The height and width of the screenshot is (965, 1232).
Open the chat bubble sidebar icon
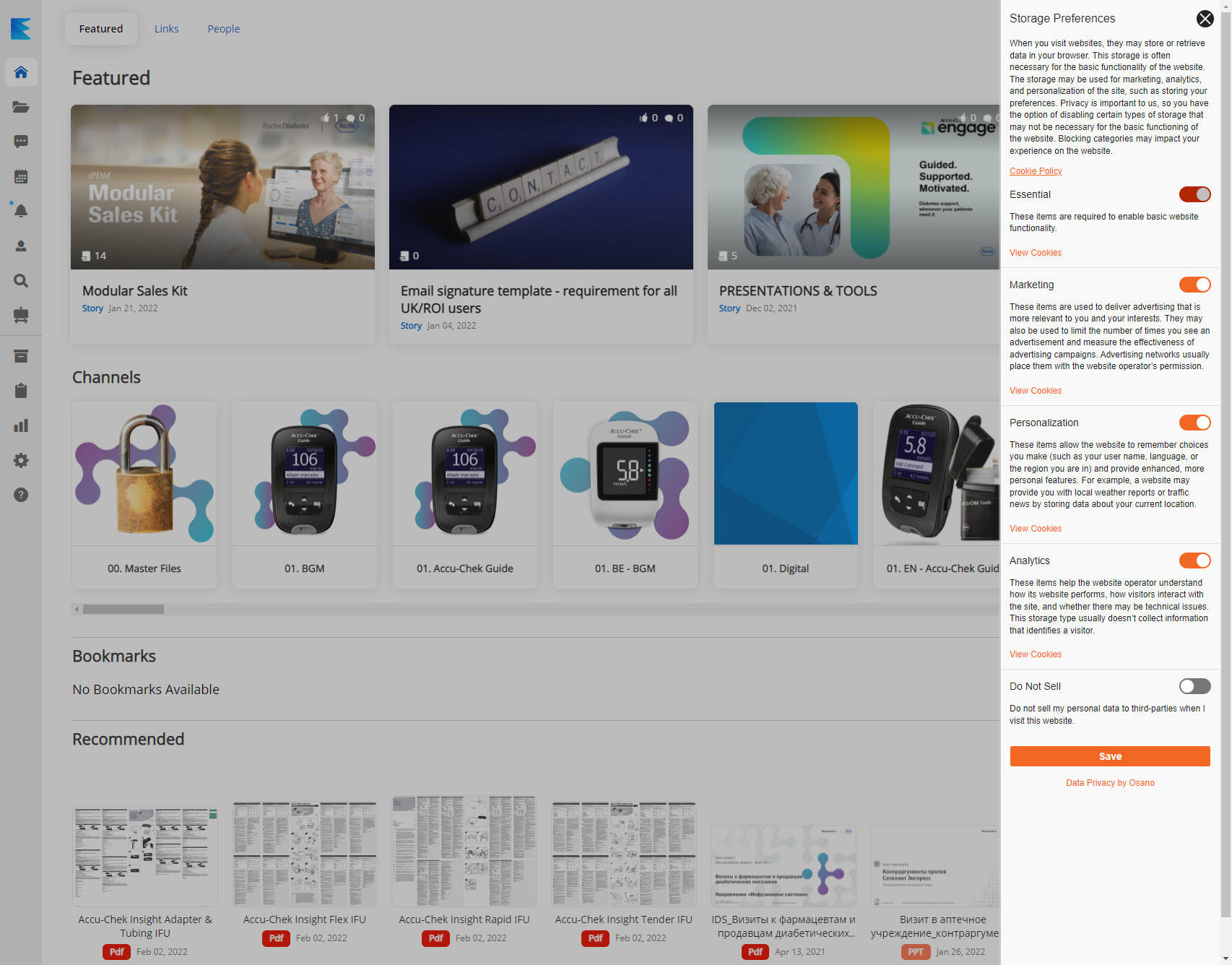21,142
